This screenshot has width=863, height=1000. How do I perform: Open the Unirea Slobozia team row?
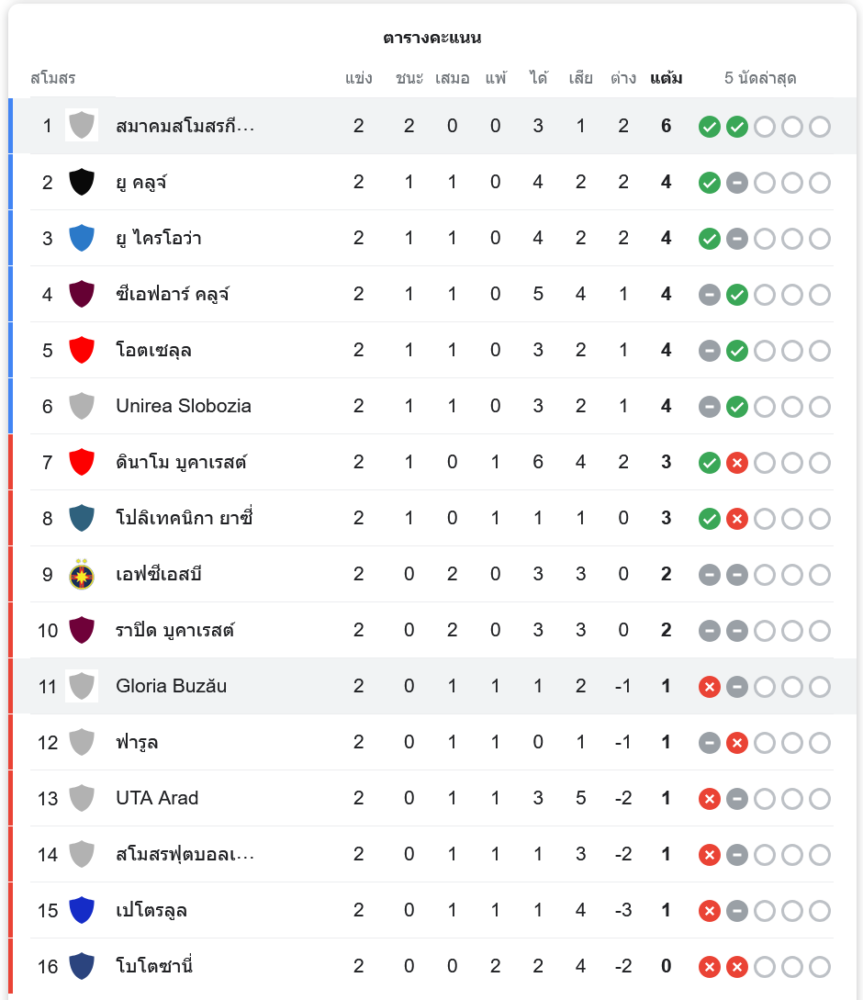click(x=431, y=406)
